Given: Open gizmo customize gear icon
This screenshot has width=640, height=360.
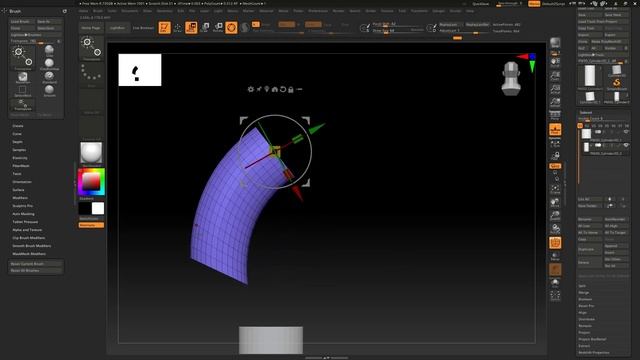Looking at the screenshot, I should click(251, 89).
